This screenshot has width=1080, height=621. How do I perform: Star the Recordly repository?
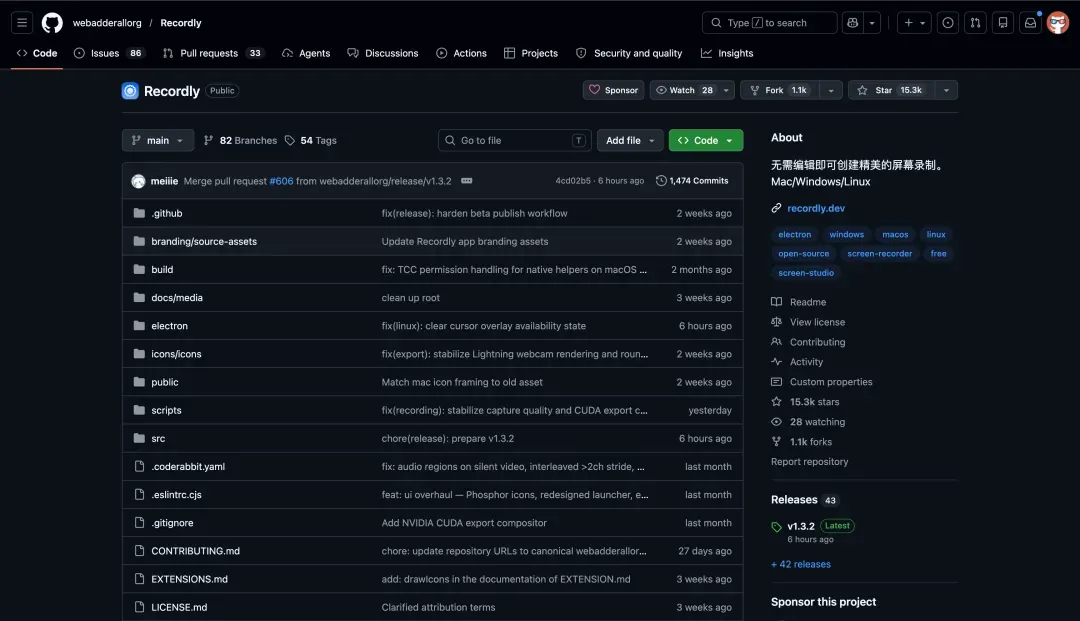point(891,90)
